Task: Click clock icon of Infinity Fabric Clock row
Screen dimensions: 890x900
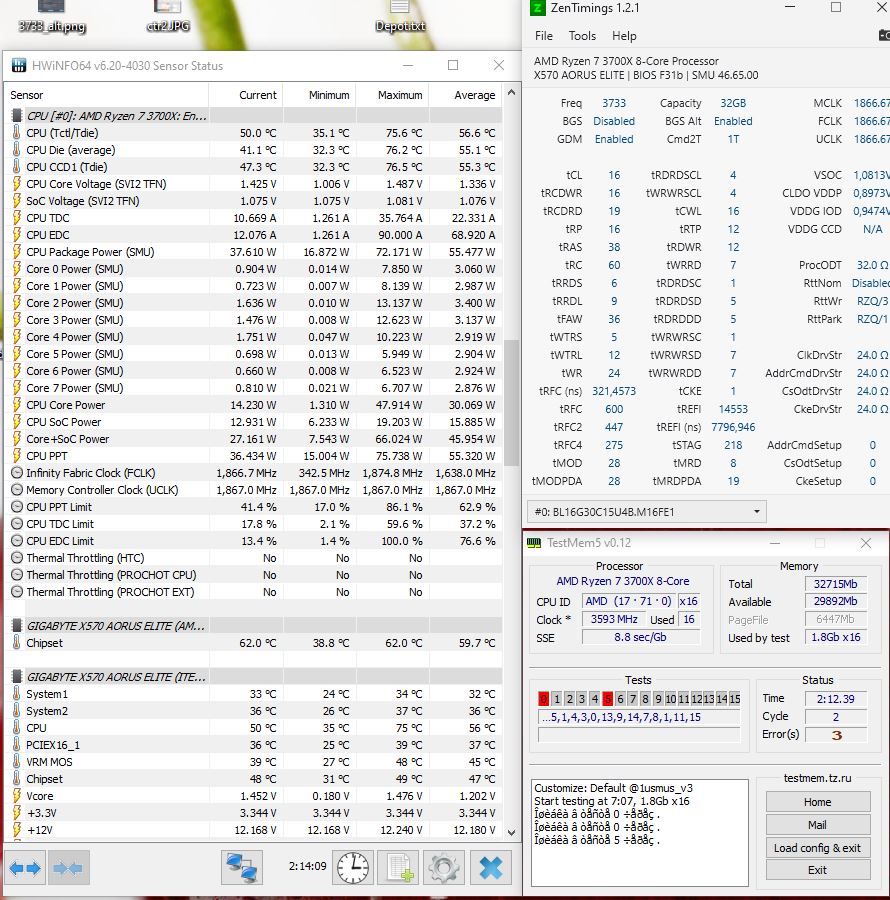Action: pos(17,473)
